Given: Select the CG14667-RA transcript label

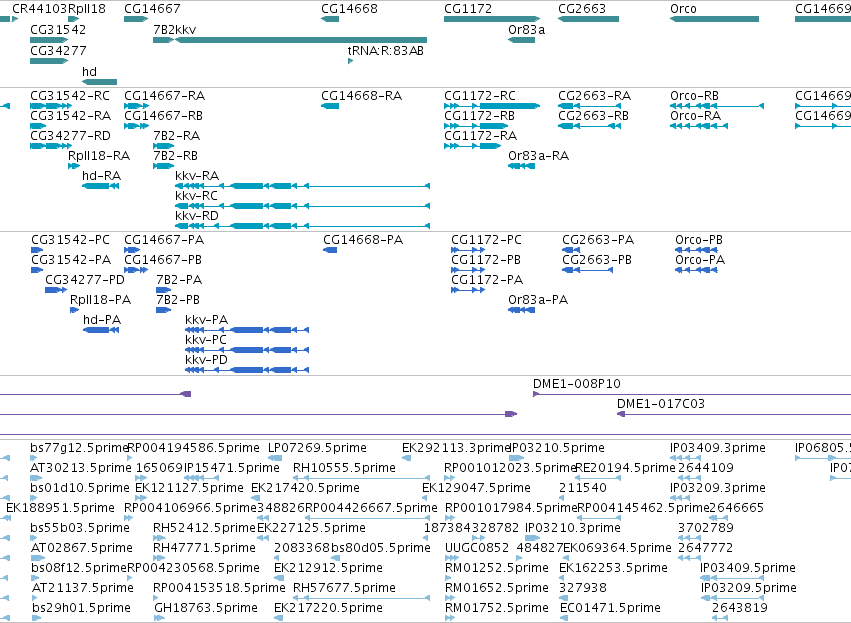Looking at the screenshot, I should (164, 96).
